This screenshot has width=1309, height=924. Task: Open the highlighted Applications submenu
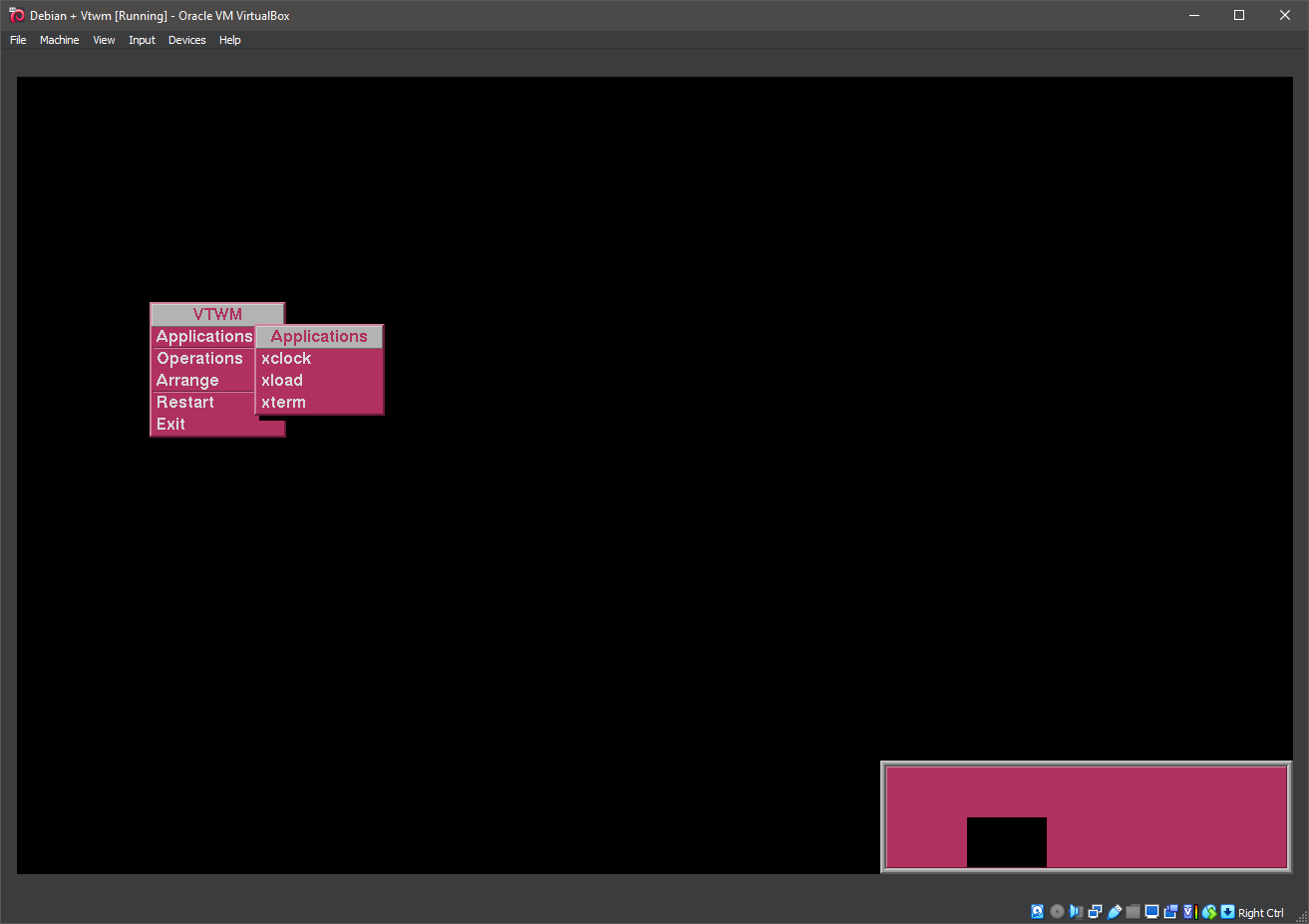point(203,336)
